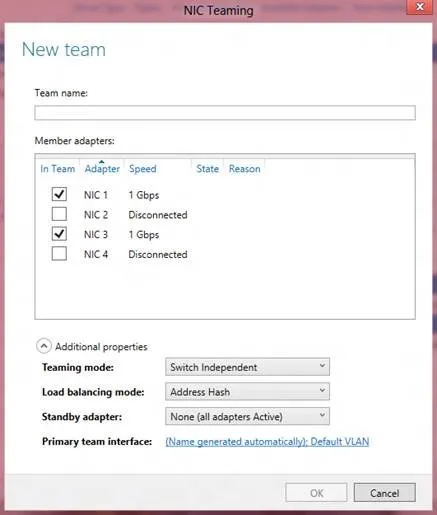Click the OK button
The height and width of the screenshot is (515, 437).
tap(316, 493)
